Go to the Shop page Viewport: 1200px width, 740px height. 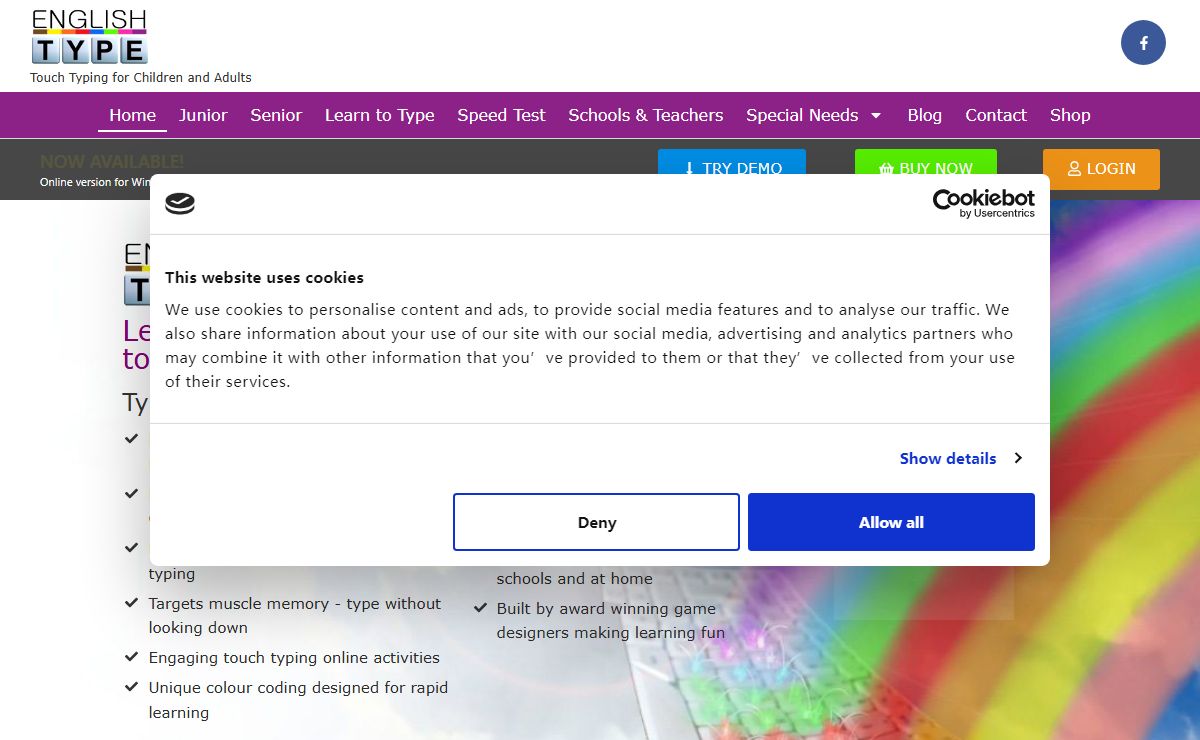pyautogui.click(x=1070, y=115)
